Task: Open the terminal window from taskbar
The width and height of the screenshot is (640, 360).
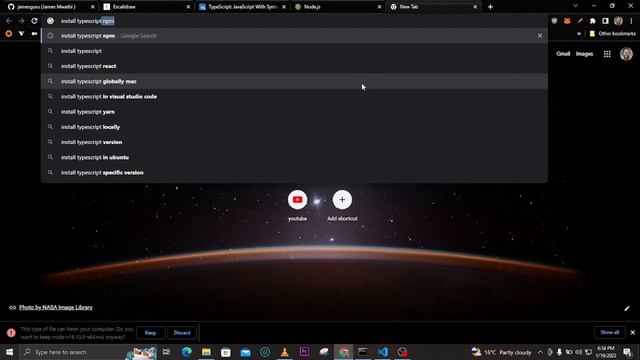Action: pyautogui.click(x=363, y=352)
